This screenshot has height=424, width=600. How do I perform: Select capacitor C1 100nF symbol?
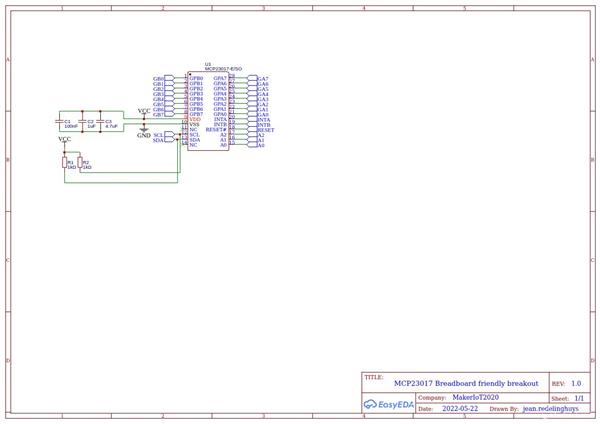point(59,121)
